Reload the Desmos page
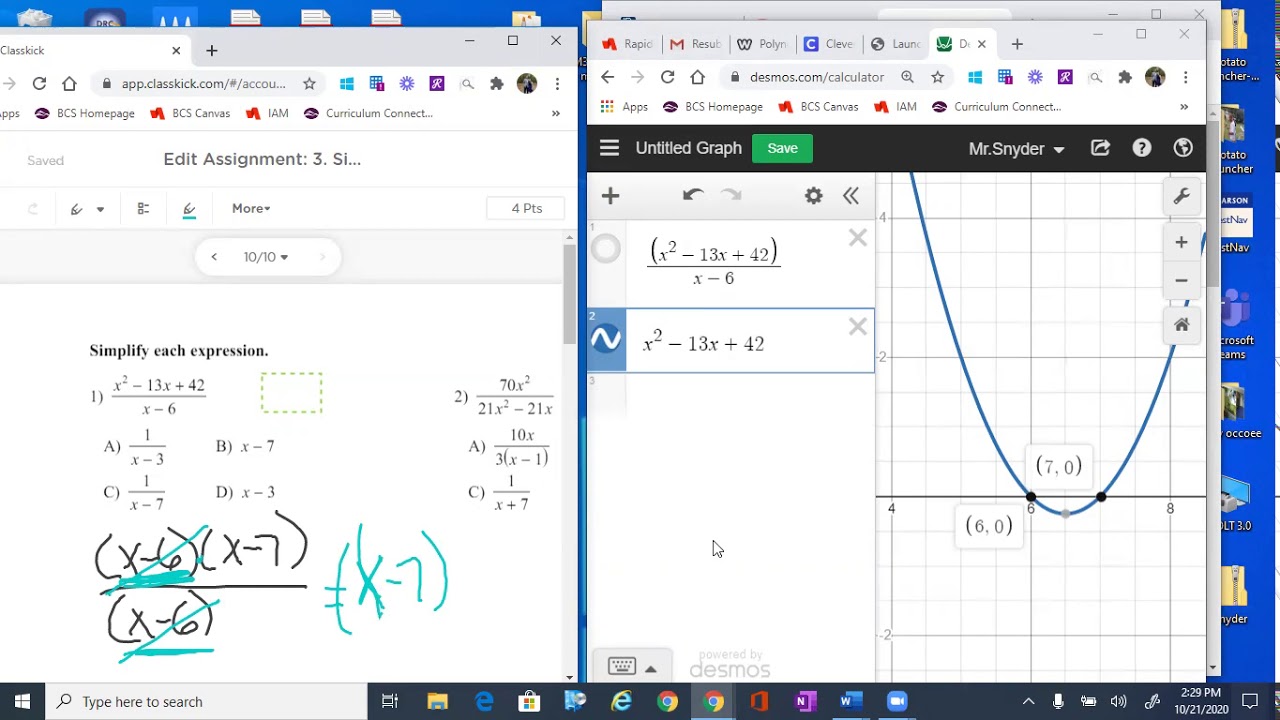Image resolution: width=1280 pixels, height=720 pixels. point(667,77)
